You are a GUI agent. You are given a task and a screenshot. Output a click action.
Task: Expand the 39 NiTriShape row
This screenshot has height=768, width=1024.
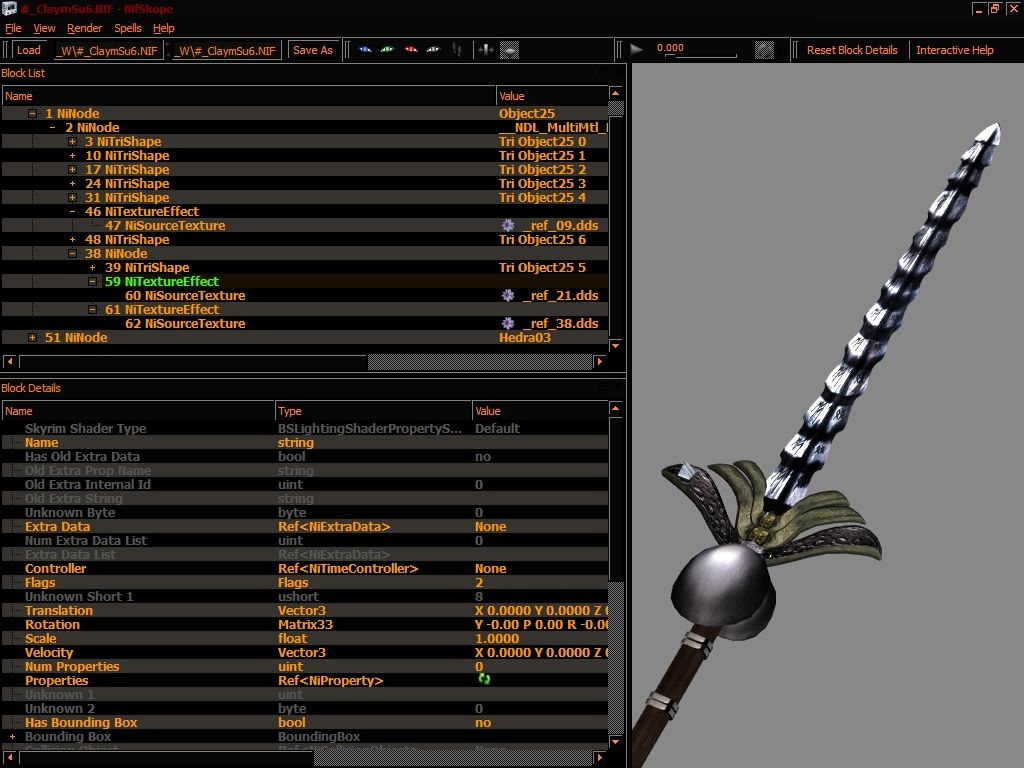coord(93,268)
